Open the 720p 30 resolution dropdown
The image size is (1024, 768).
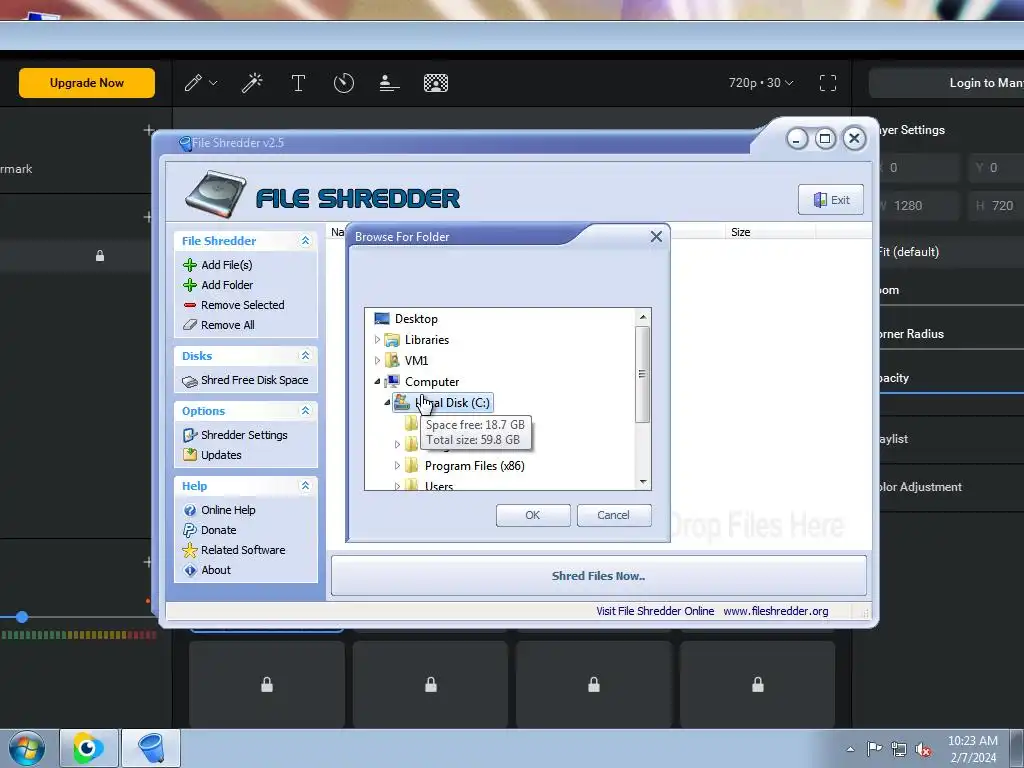coord(761,83)
